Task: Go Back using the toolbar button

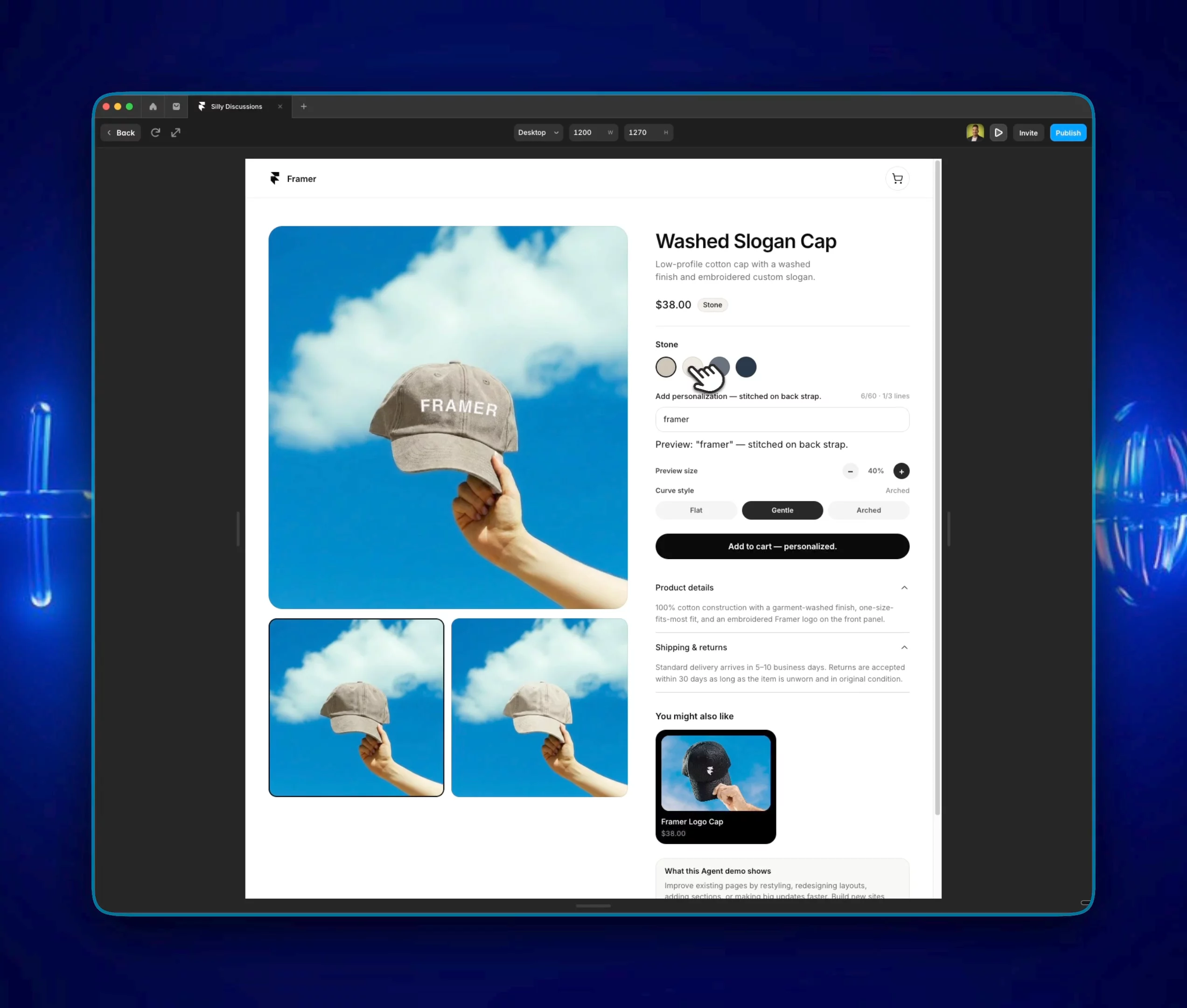Action: tap(121, 133)
